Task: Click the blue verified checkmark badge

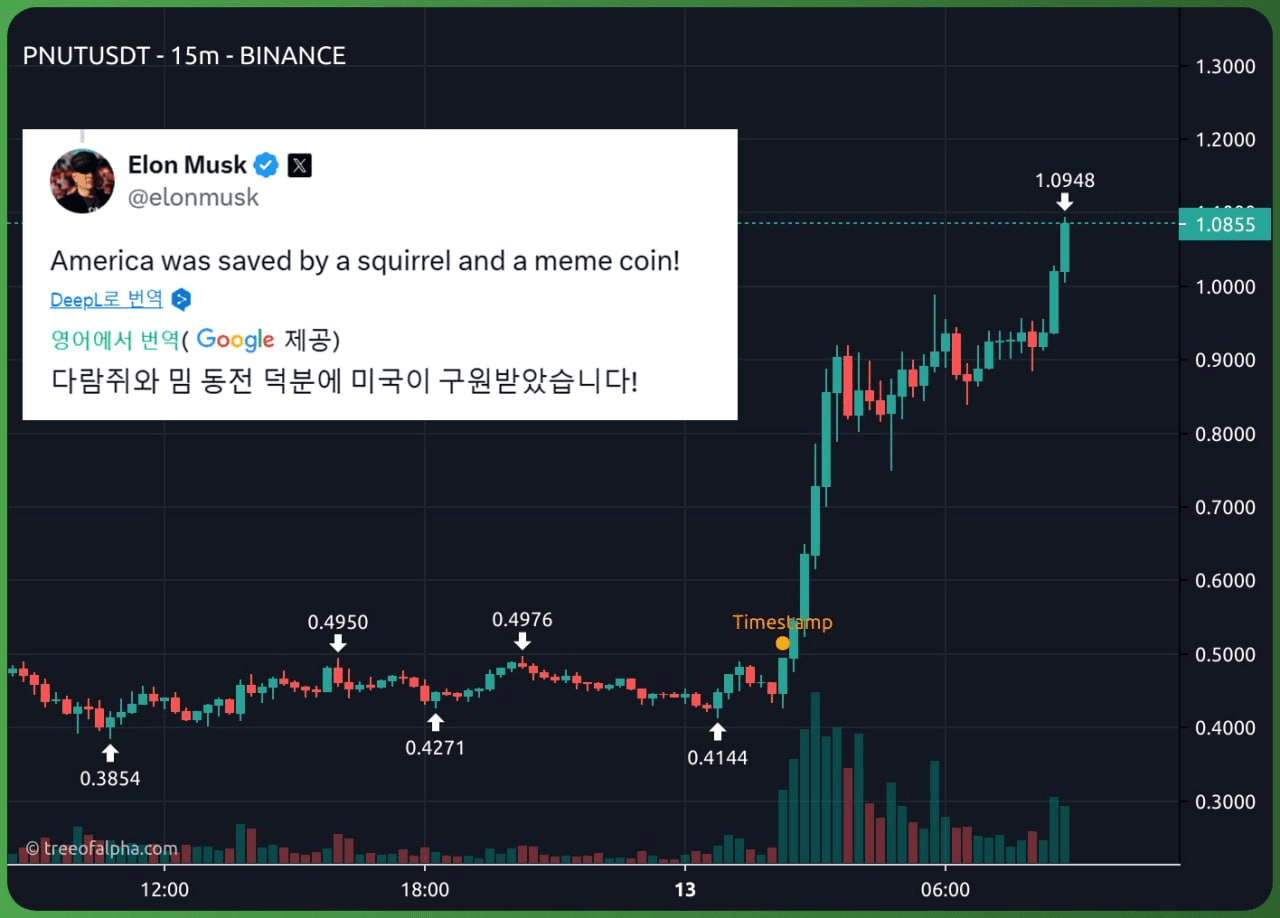Action: tap(267, 165)
